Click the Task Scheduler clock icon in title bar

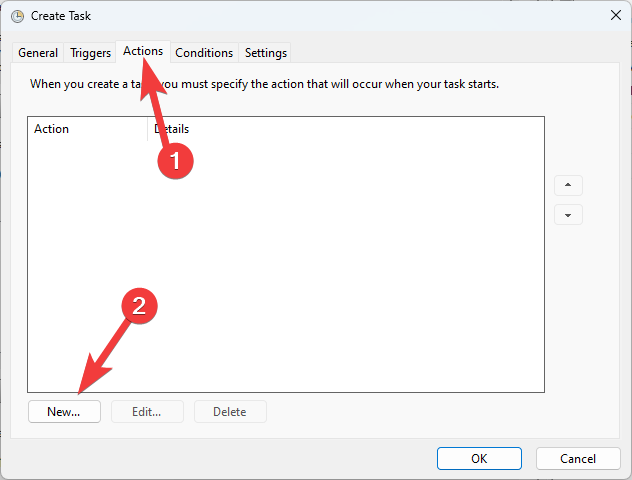pos(17,16)
